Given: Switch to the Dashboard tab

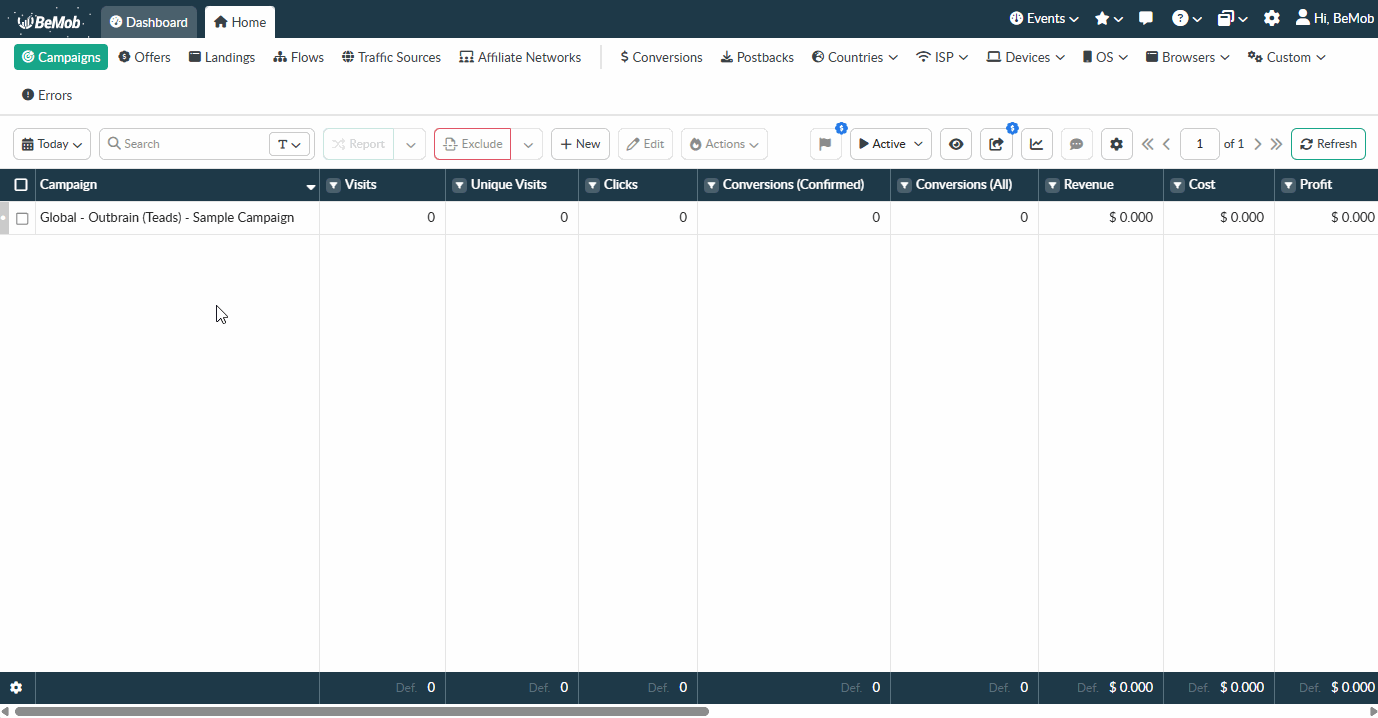Looking at the screenshot, I should (x=149, y=22).
